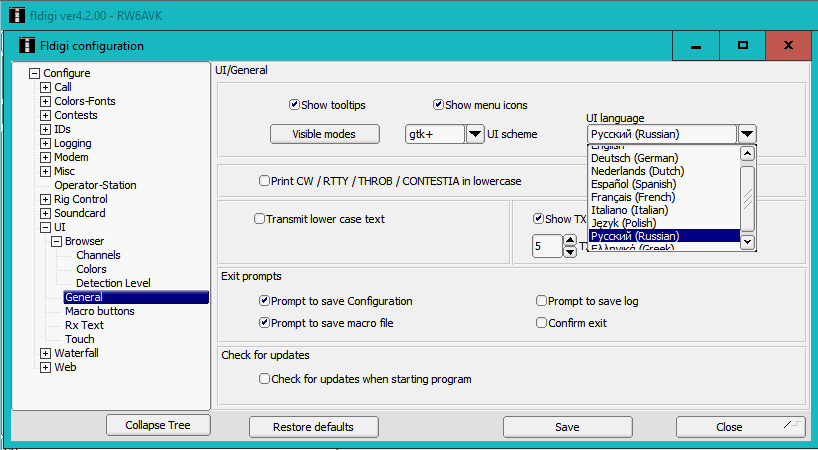Open the UI scheme dropdown arrow
This screenshot has width=818, height=450.
474,134
